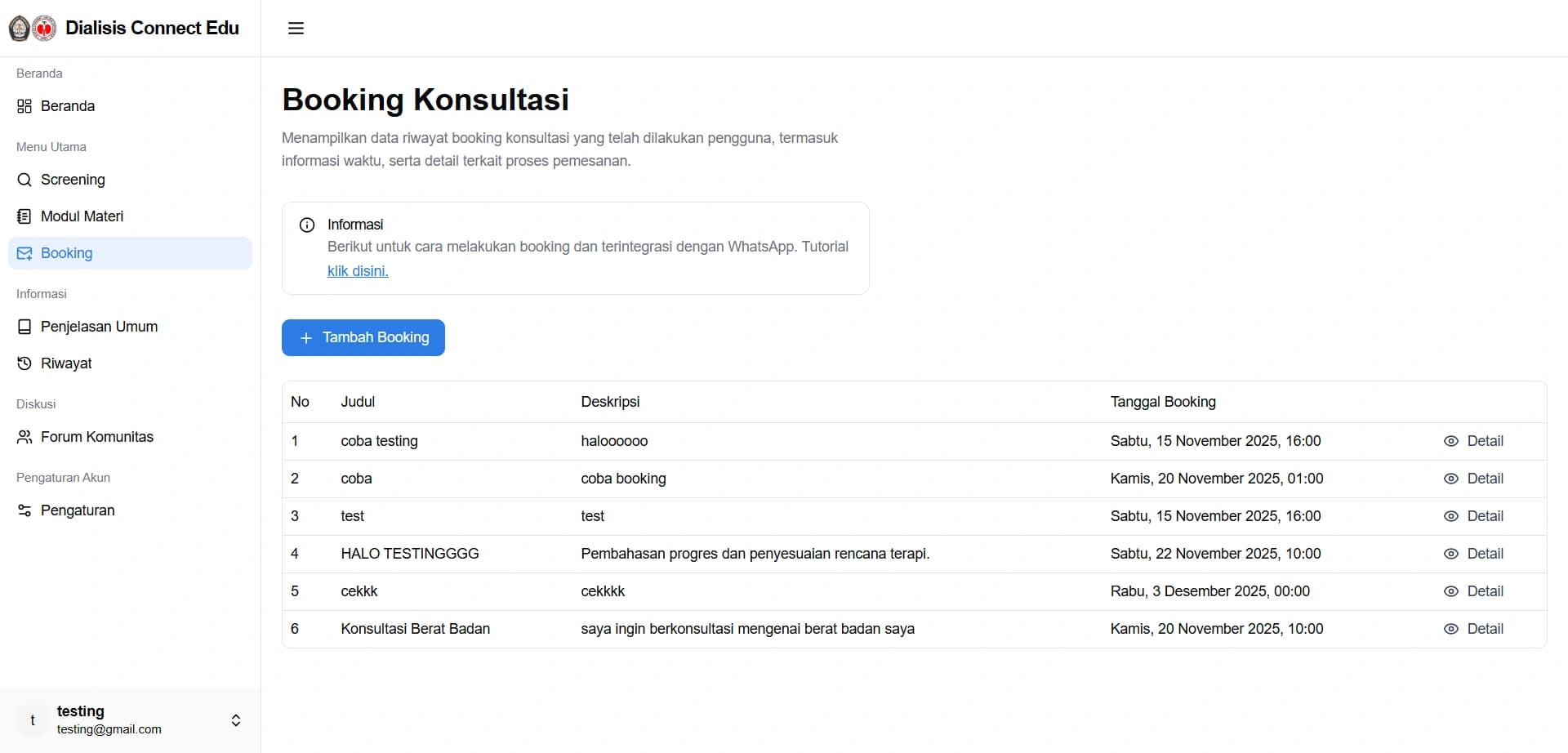
Task: Open Beranda menu item
Action: [130, 106]
